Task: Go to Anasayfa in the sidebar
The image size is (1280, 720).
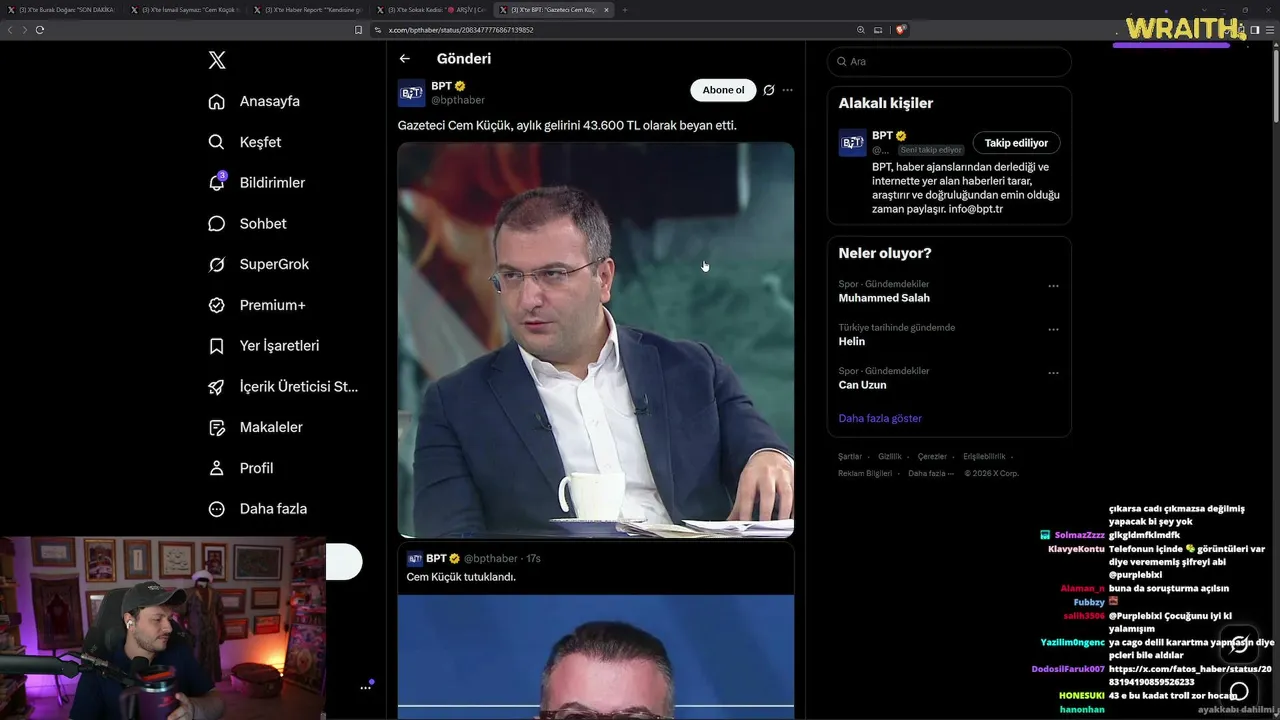Action: pyautogui.click(x=254, y=101)
